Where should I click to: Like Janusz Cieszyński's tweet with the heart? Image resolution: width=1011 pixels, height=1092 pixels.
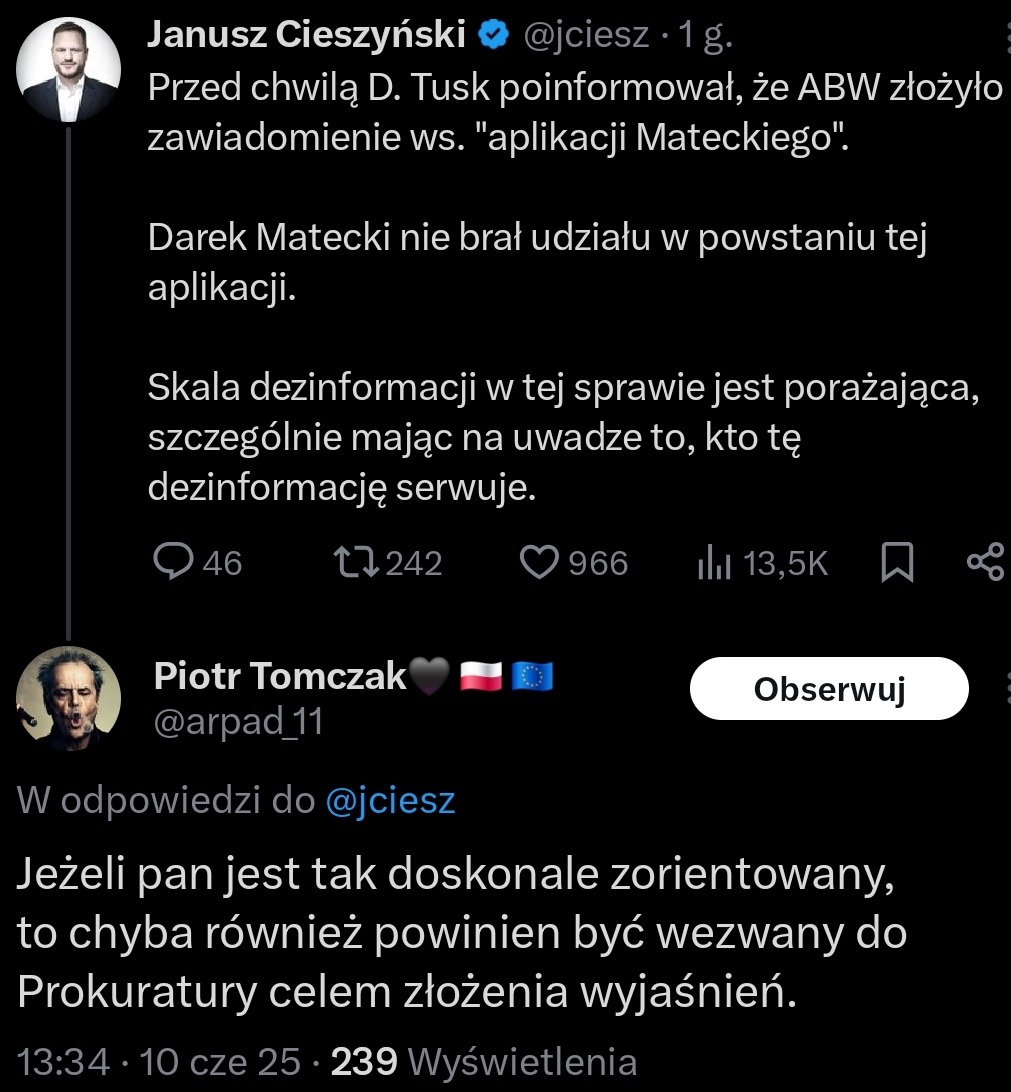tap(541, 563)
